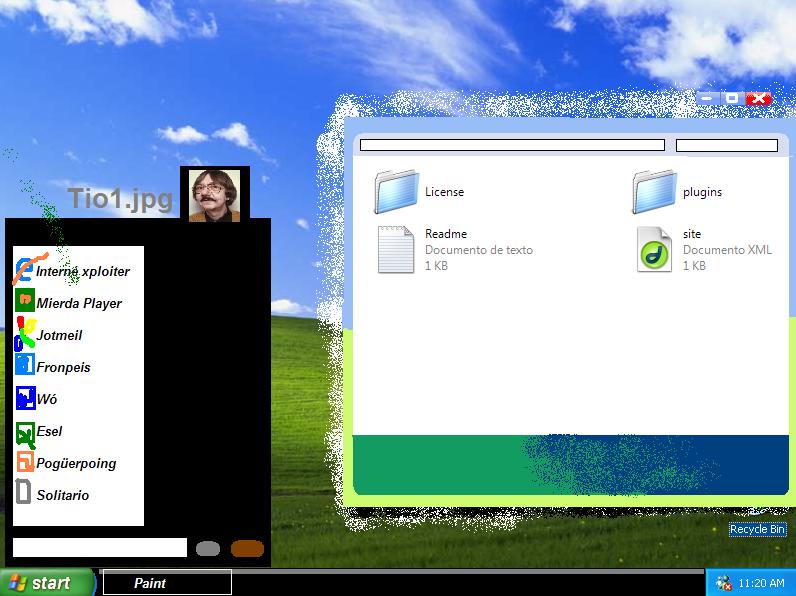Select the site file name
The width and height of the screenshot is (796, 596).
pyautogui.click(x=692, y=234)
